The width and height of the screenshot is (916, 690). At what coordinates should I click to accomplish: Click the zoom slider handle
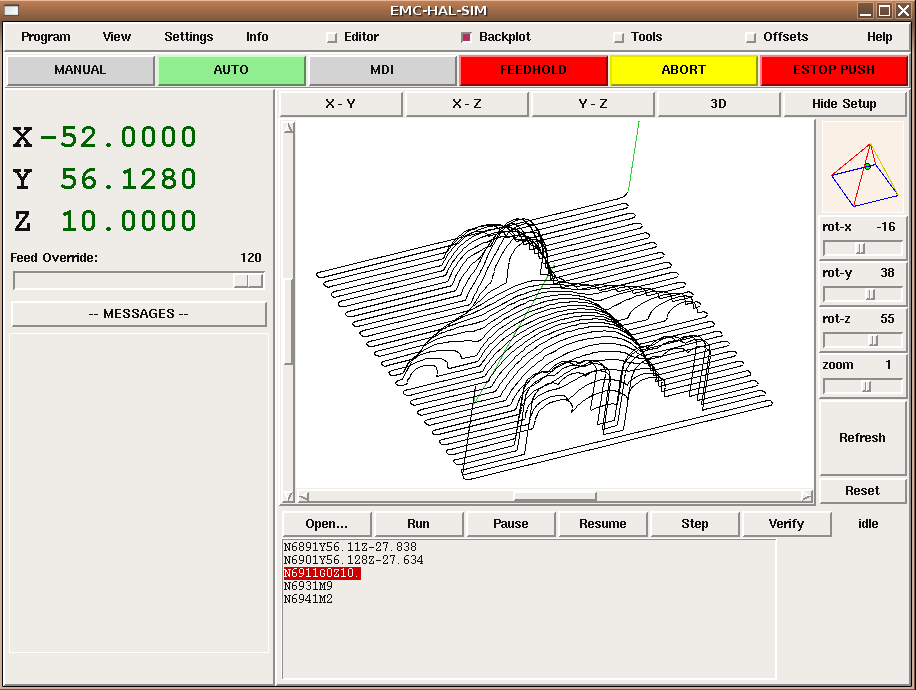coord(866,386)
